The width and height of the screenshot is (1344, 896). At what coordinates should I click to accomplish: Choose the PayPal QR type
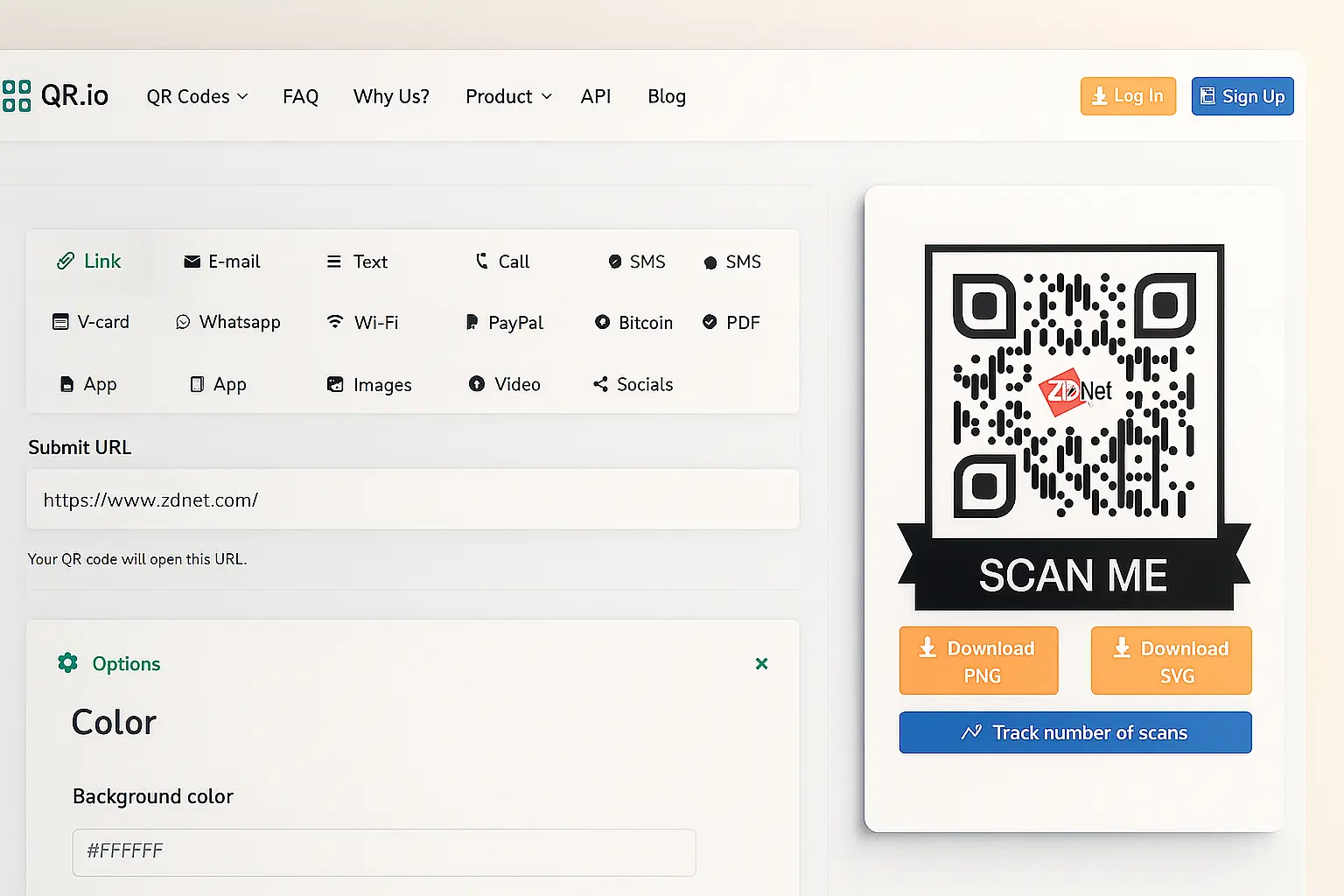point(504,322)
